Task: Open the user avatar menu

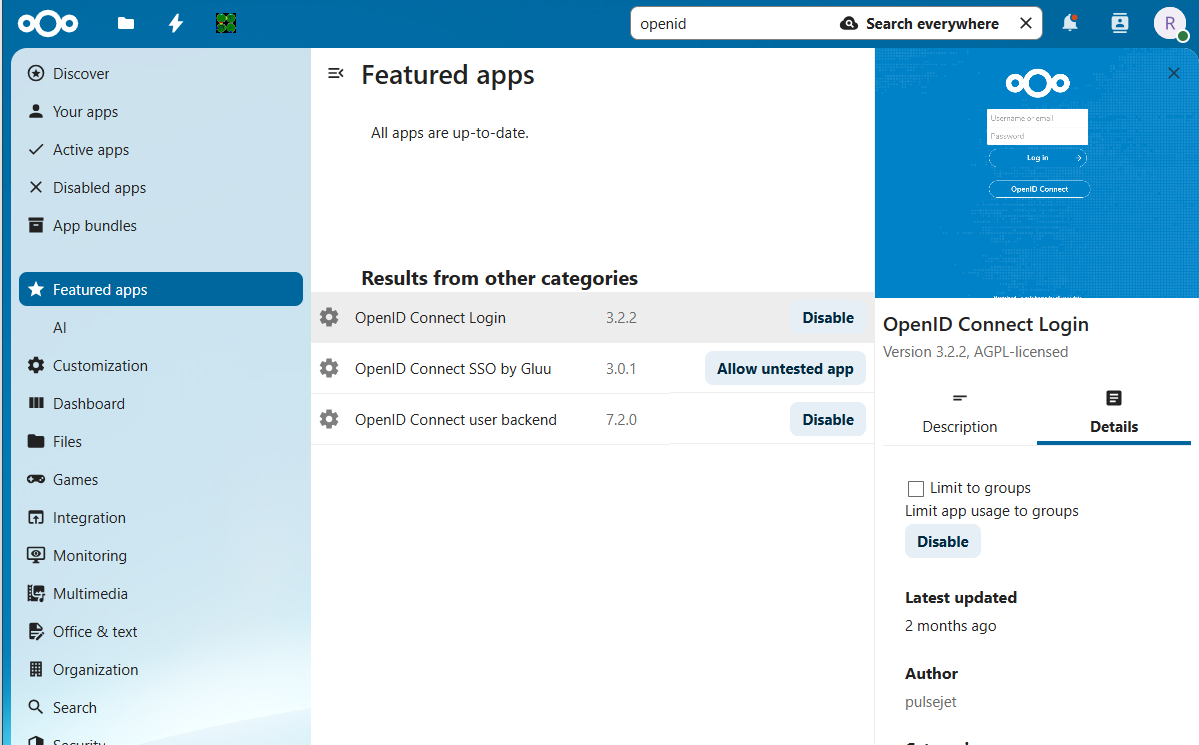Action: tap(1169, 23)
